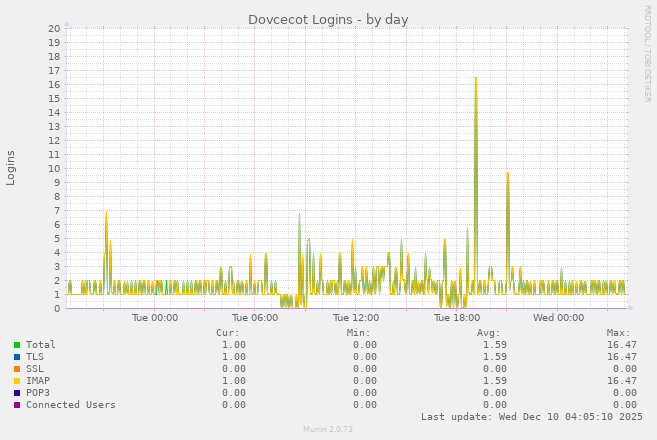Click the y-axis tick label 10
The width and height of the screenshot is (657, 440).
pyautogui.click(x=54, y=169)
